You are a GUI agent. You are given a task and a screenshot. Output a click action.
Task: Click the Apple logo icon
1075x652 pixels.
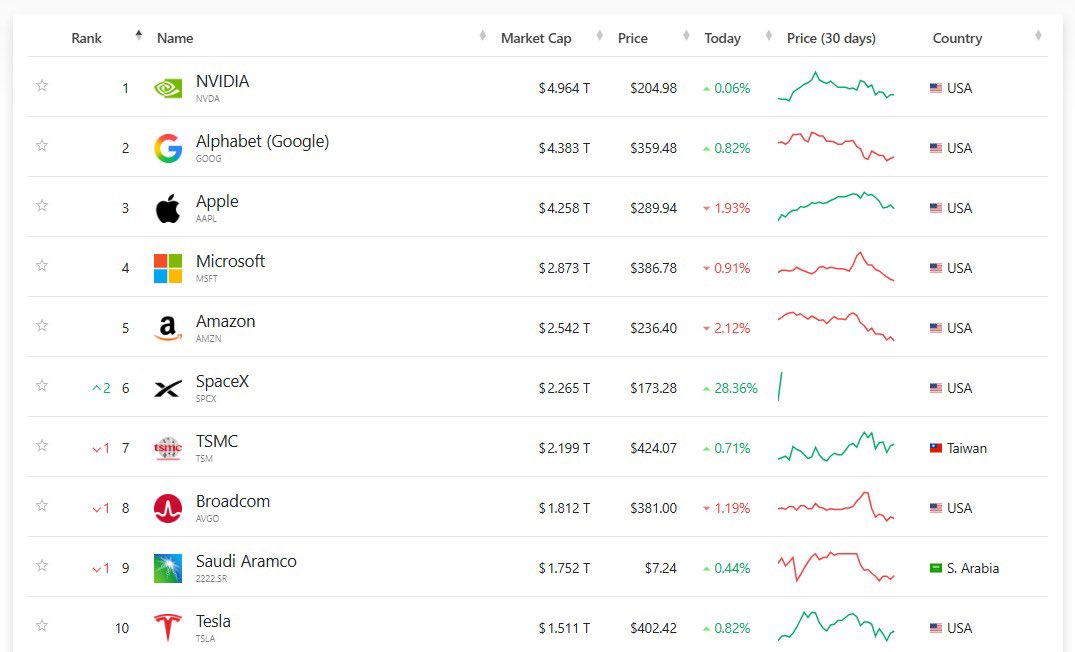tap(168, 208)
